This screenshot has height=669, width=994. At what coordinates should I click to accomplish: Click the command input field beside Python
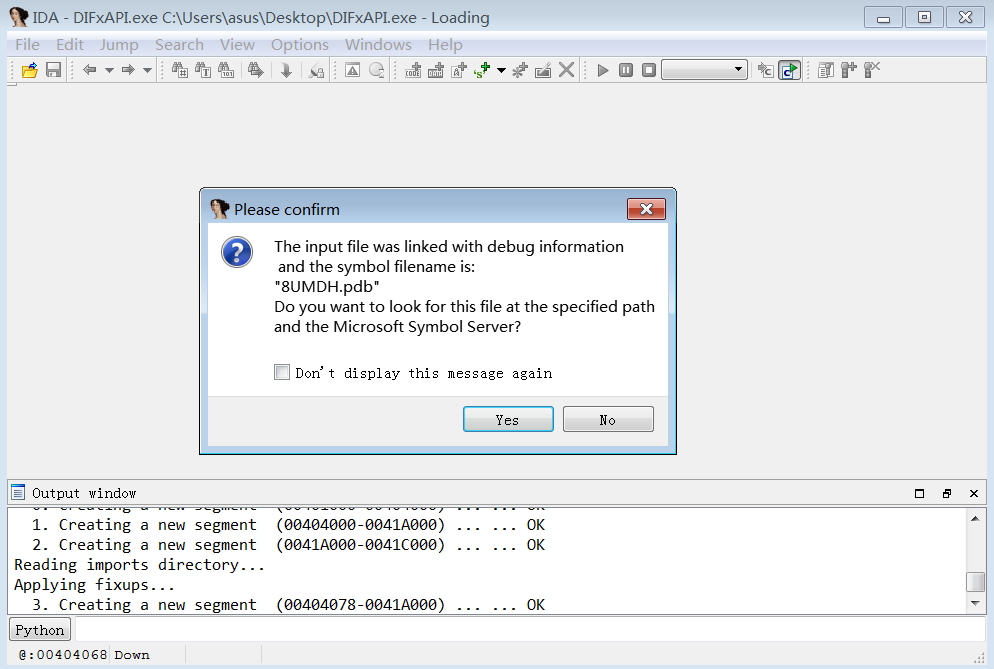tap(530, 630)
